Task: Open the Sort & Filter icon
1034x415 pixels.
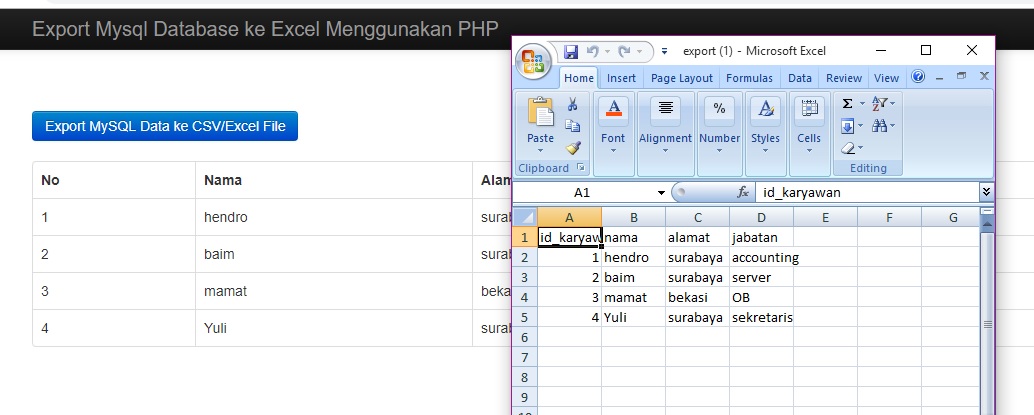Action: 880,104
